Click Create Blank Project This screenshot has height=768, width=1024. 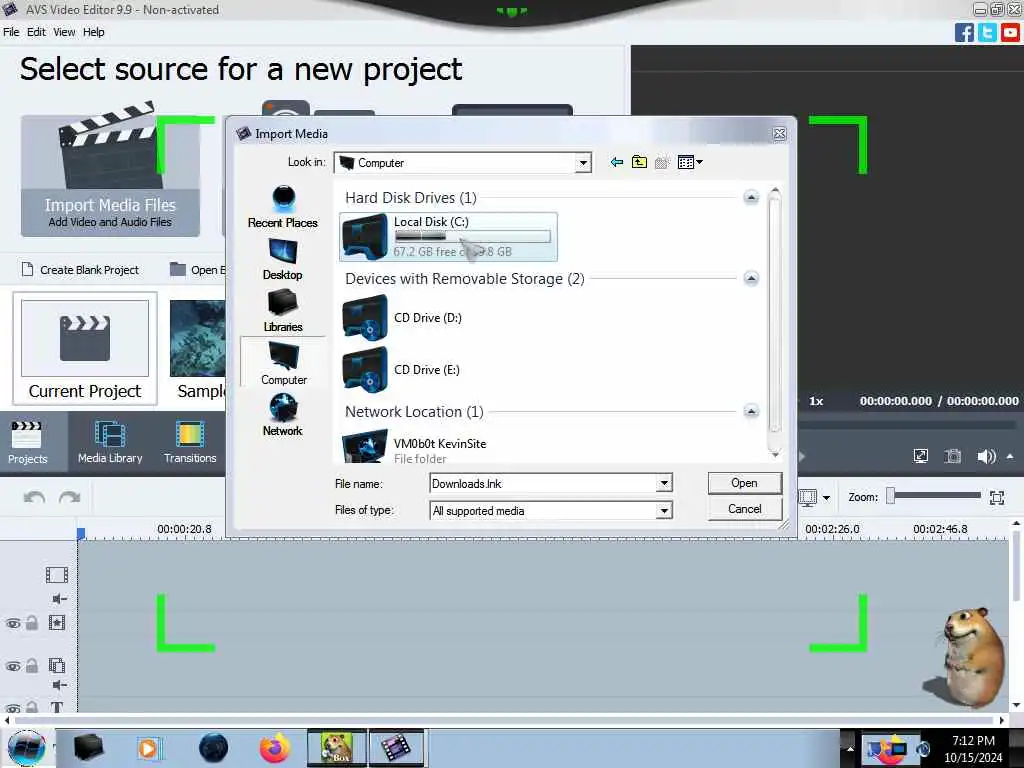point(80,270)
